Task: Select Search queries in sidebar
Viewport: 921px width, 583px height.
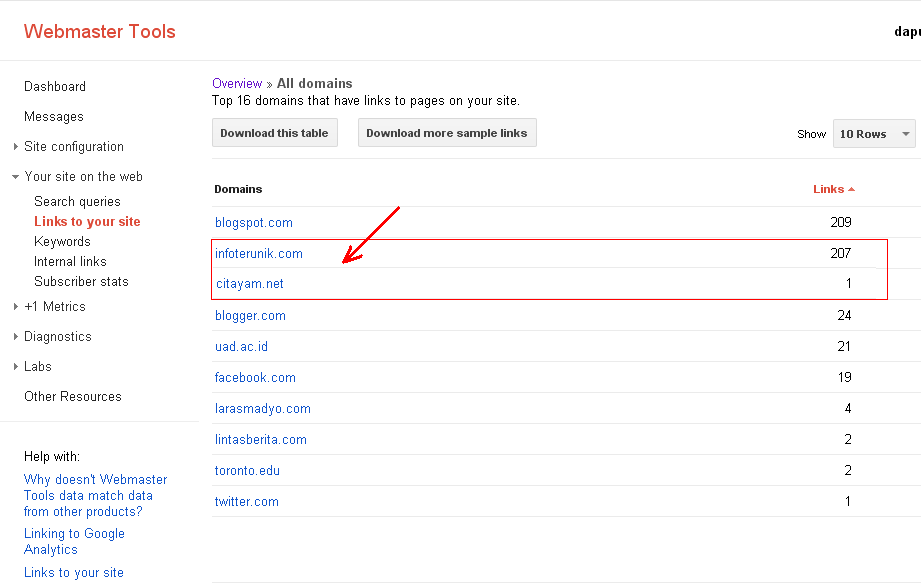Action: coord(77,201)
